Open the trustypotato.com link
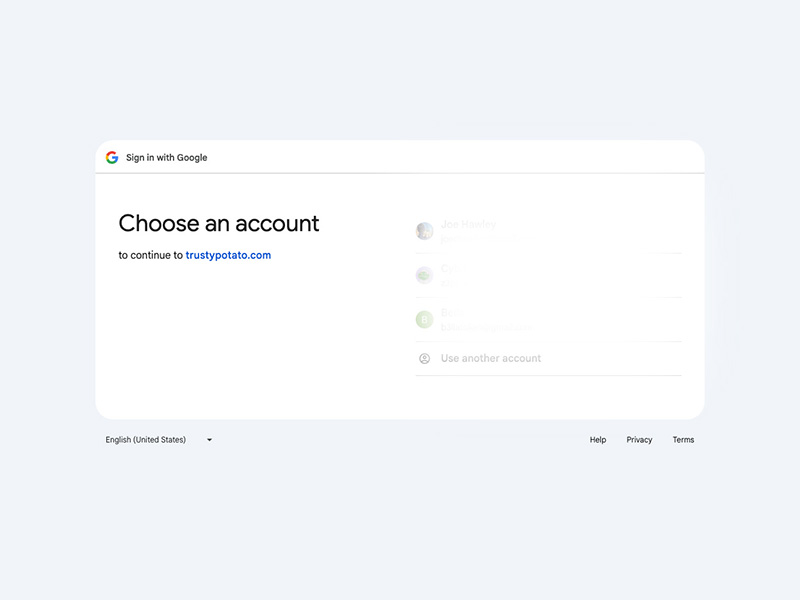 click(x=228, y=255)
